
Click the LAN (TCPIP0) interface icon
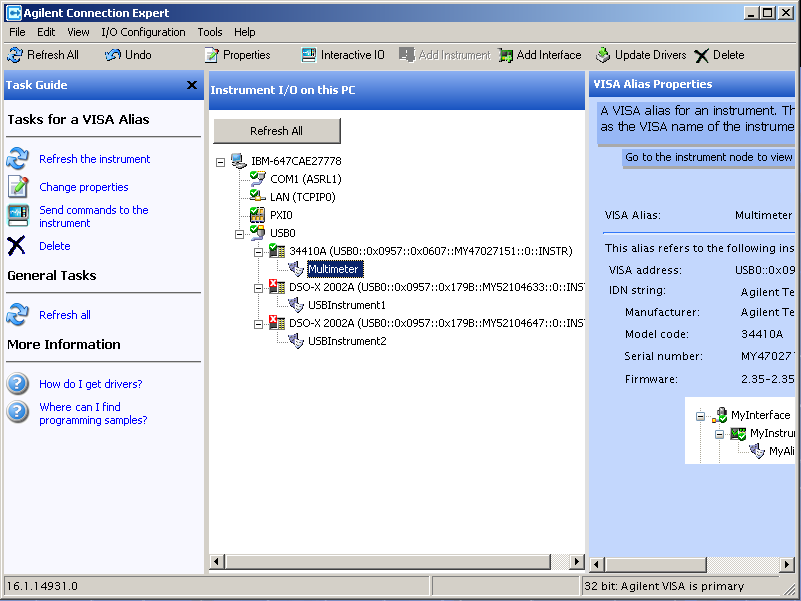[257, 197]
